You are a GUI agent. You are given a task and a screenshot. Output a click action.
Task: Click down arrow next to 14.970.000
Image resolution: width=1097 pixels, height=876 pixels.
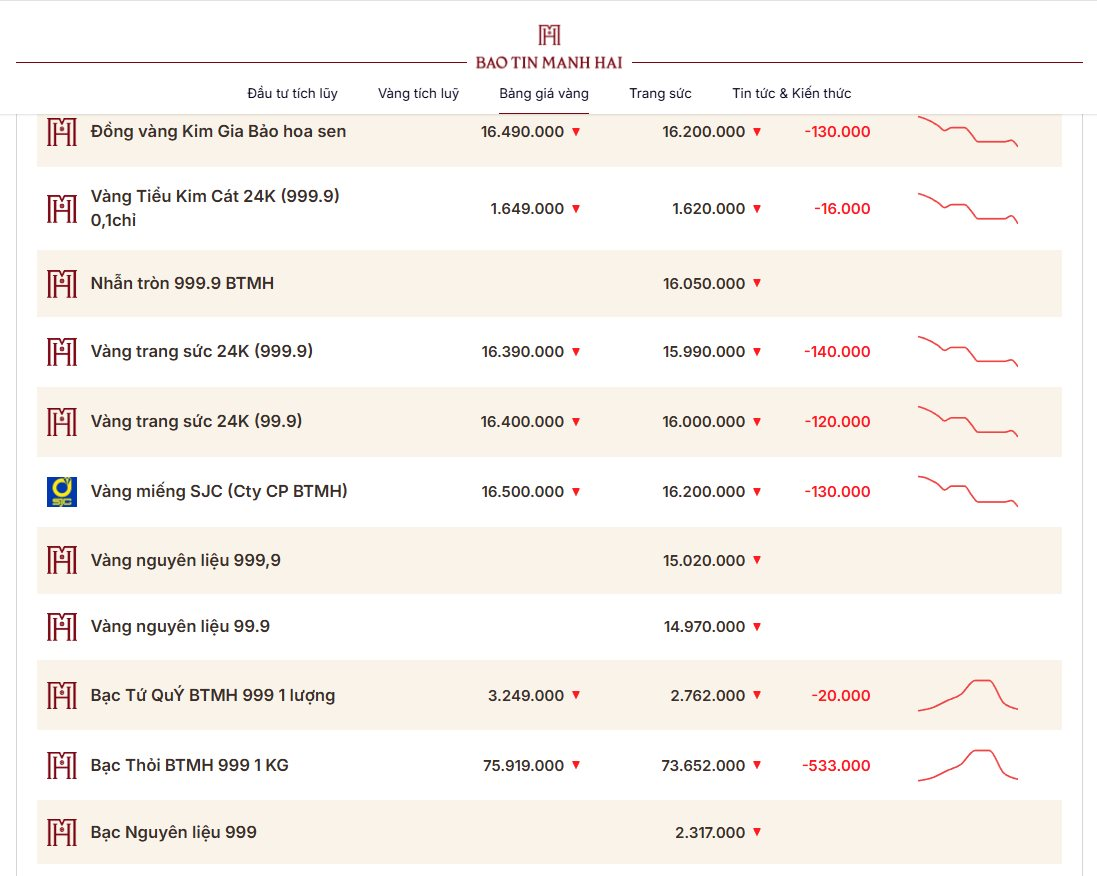757,626
